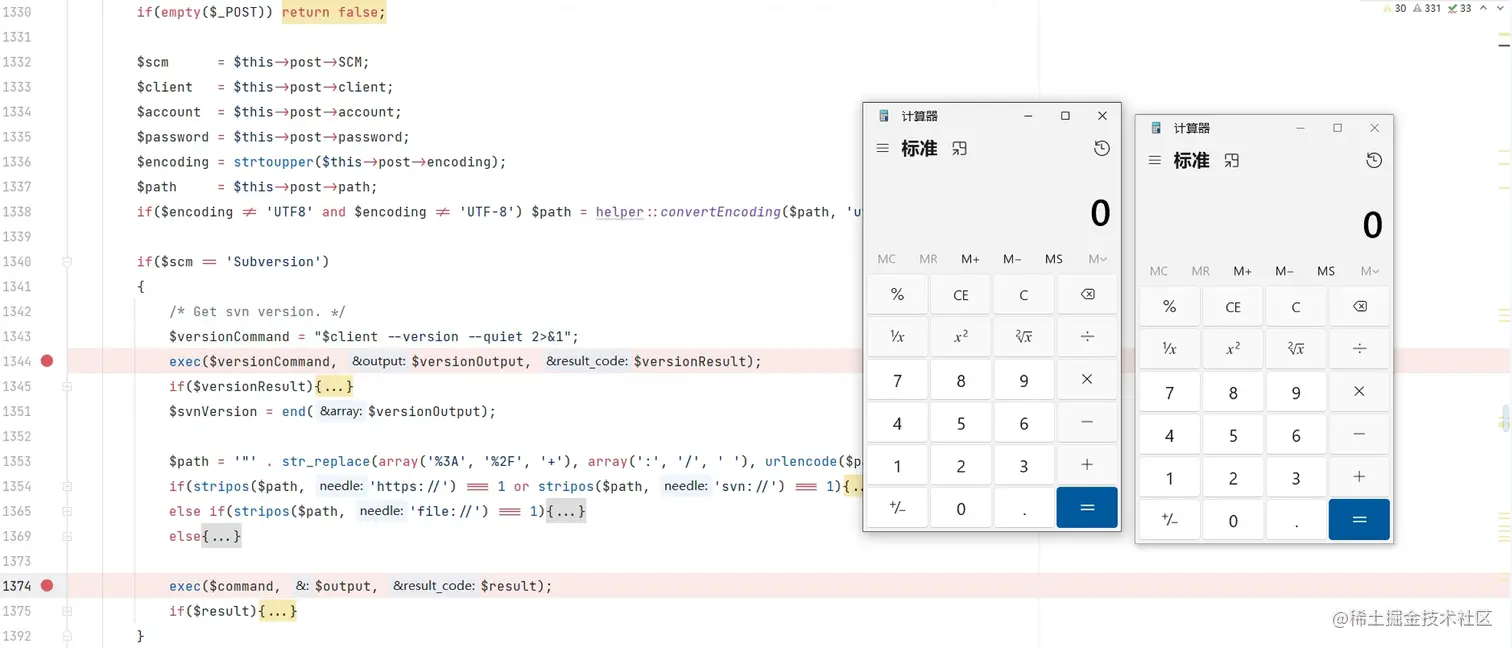Click the helper class reference on line 1338
1512x648 pixels.
pos(620,212)
